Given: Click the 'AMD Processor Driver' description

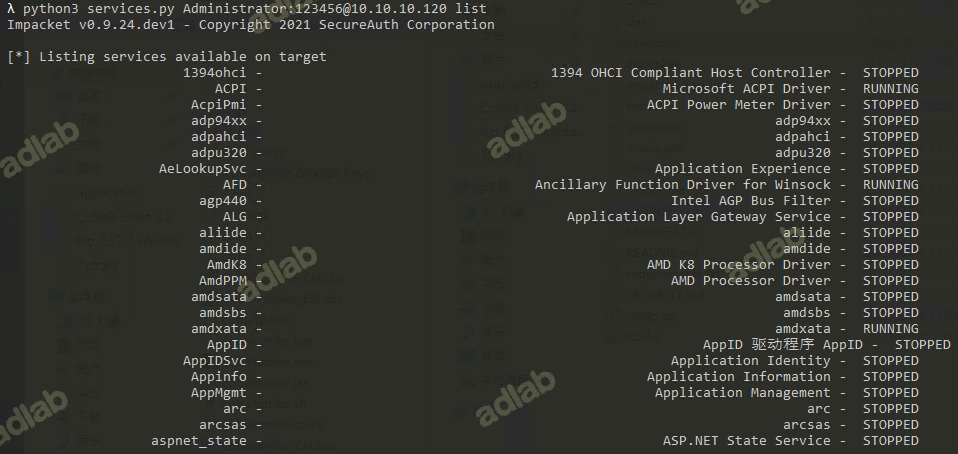Looking at the screenshot, I should 750,280.
